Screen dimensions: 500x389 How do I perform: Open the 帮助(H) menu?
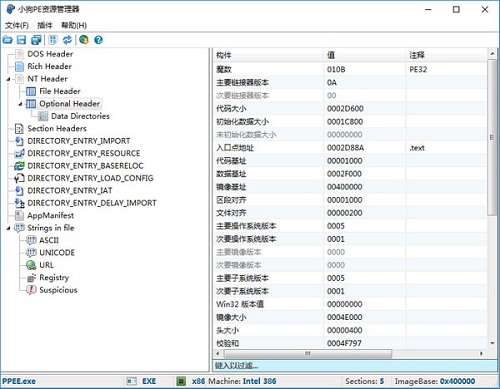pyautogui.click(x=74, y=25)
